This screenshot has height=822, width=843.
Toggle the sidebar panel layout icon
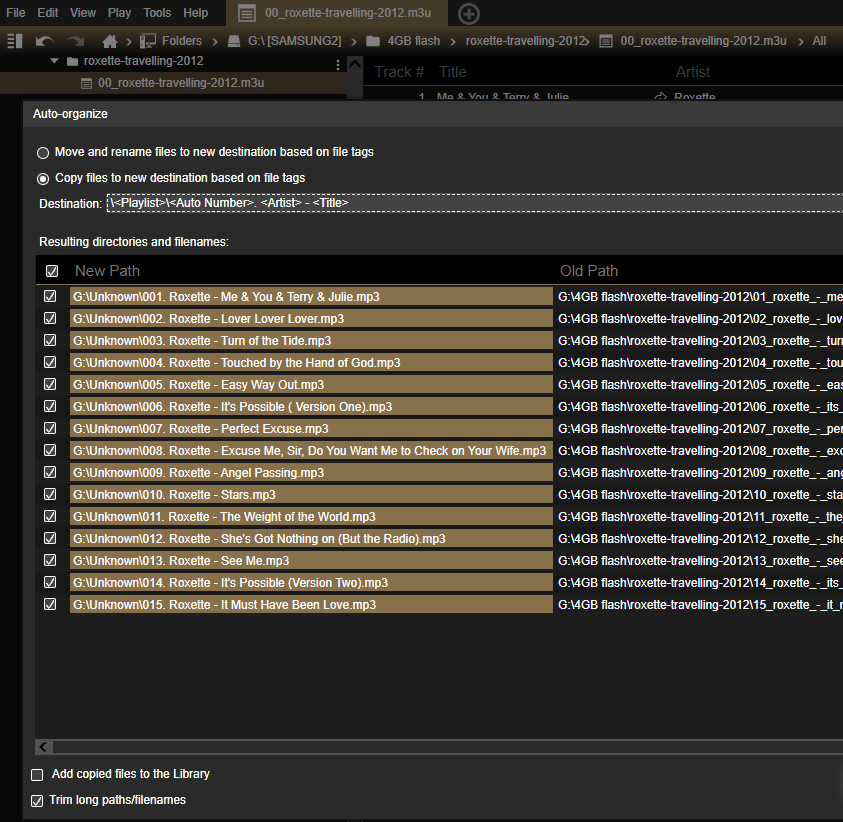(15, 41)
